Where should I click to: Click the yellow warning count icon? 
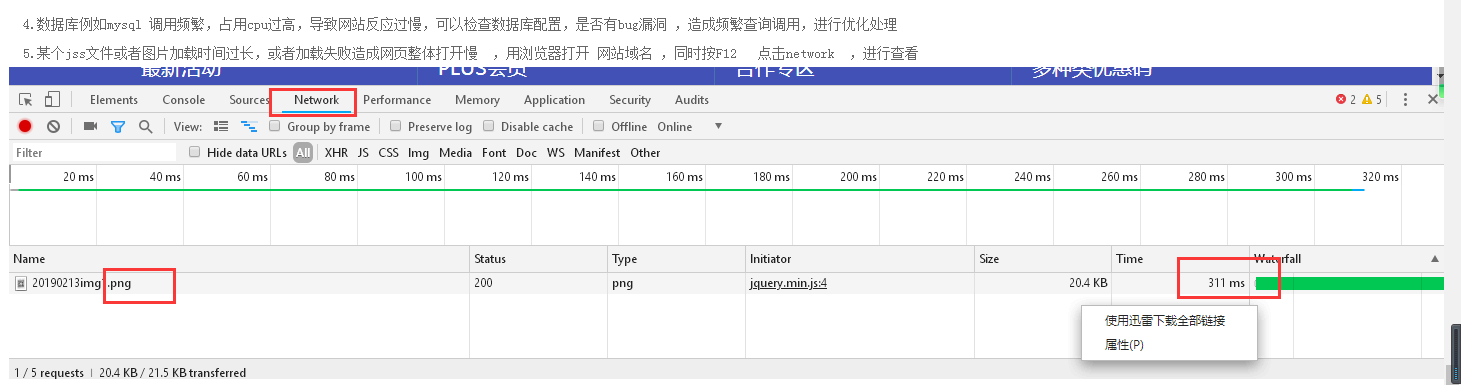(1367, 100)
